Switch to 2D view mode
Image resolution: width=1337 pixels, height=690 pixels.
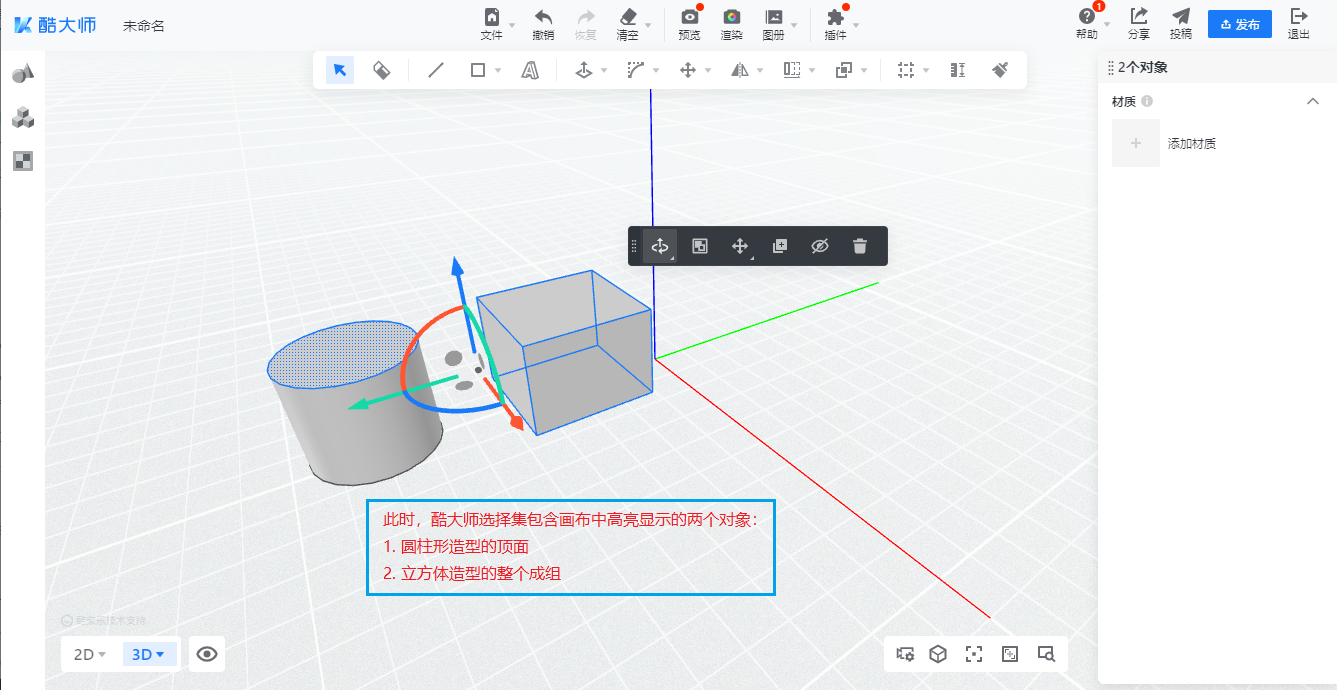point(90,654)
